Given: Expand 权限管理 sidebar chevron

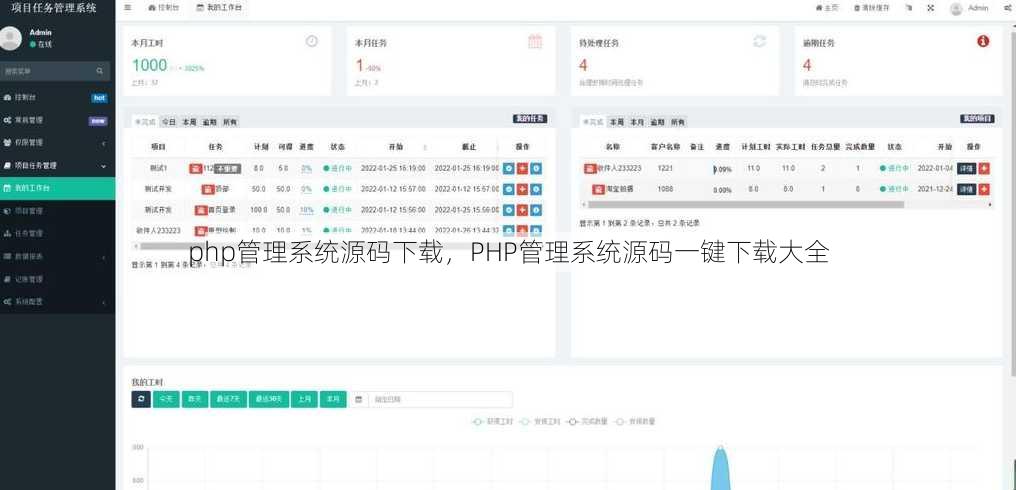Looking at the screenshot, I should click(104, 143).
